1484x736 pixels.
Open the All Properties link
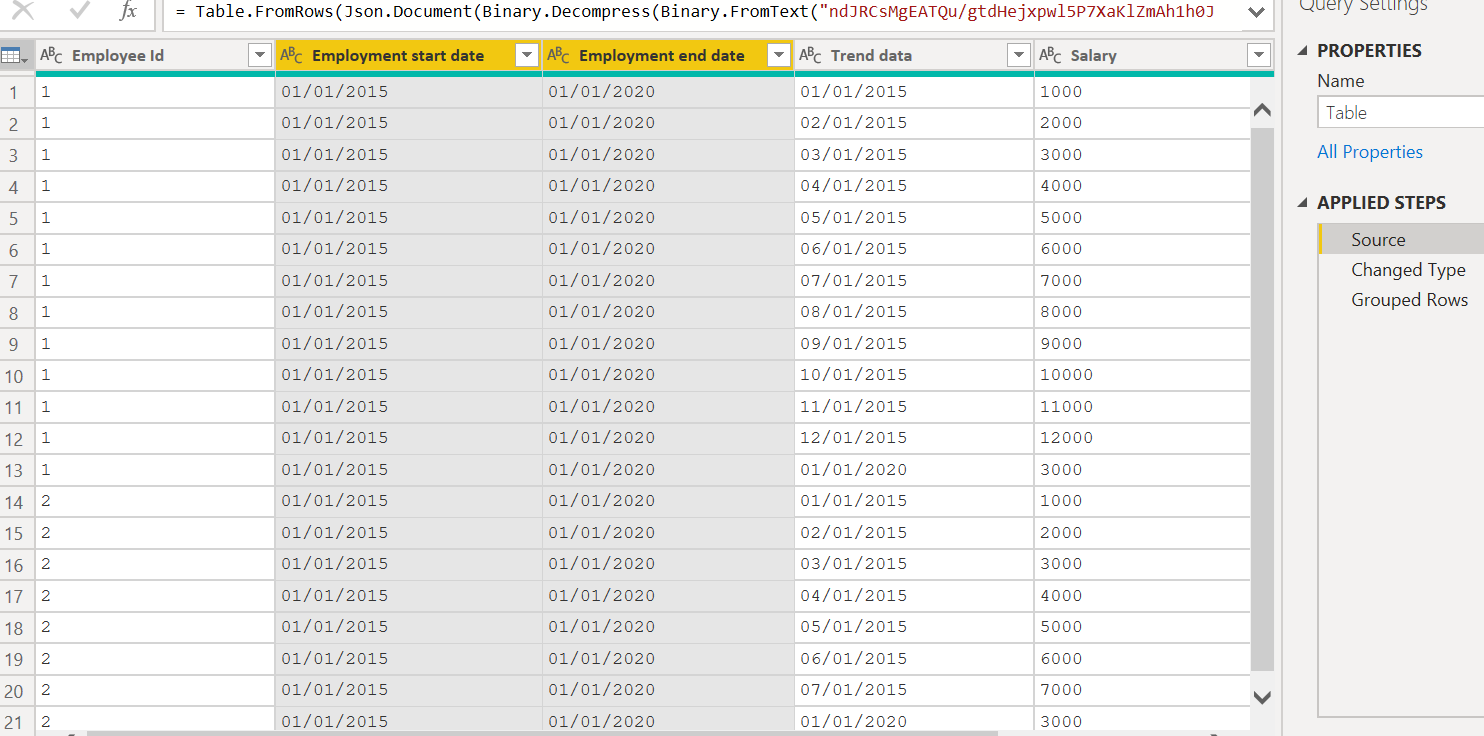1369,152
